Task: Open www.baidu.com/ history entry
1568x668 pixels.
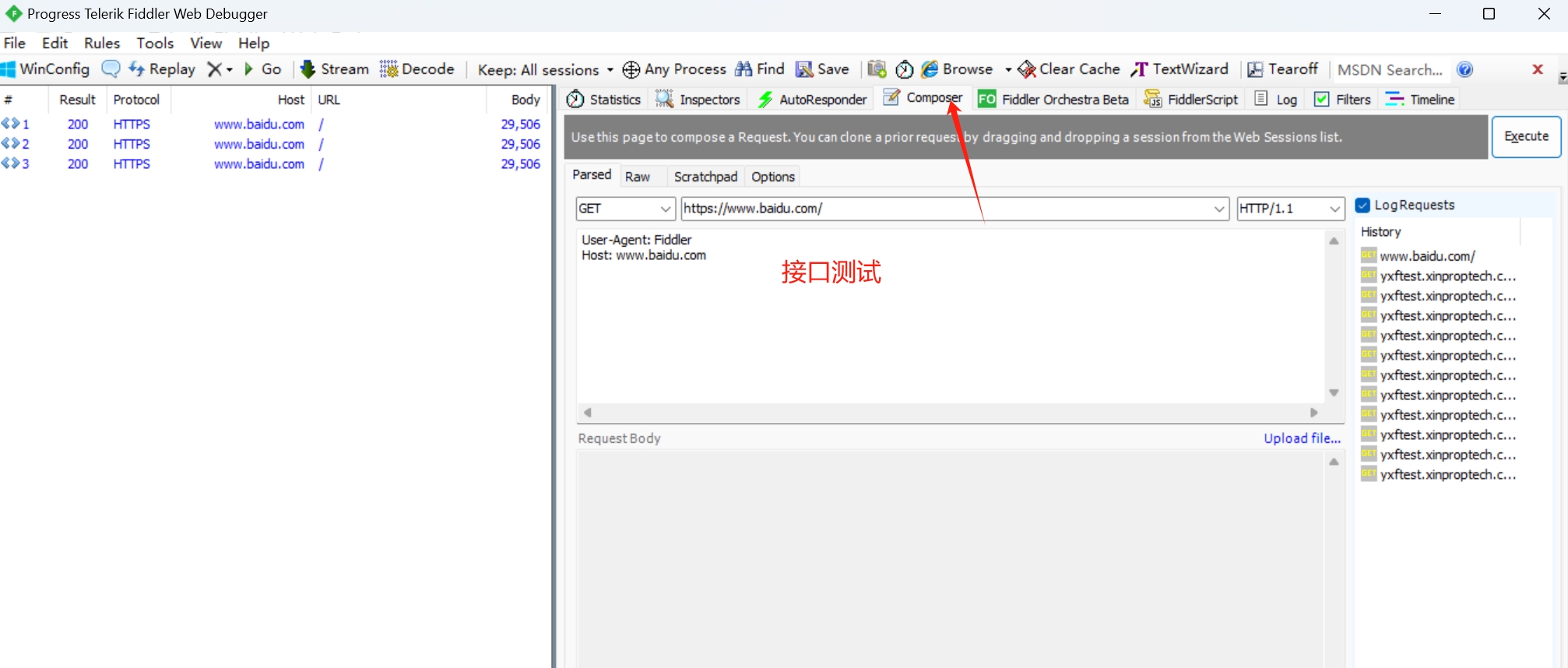Action: [x=1427, y=256]
